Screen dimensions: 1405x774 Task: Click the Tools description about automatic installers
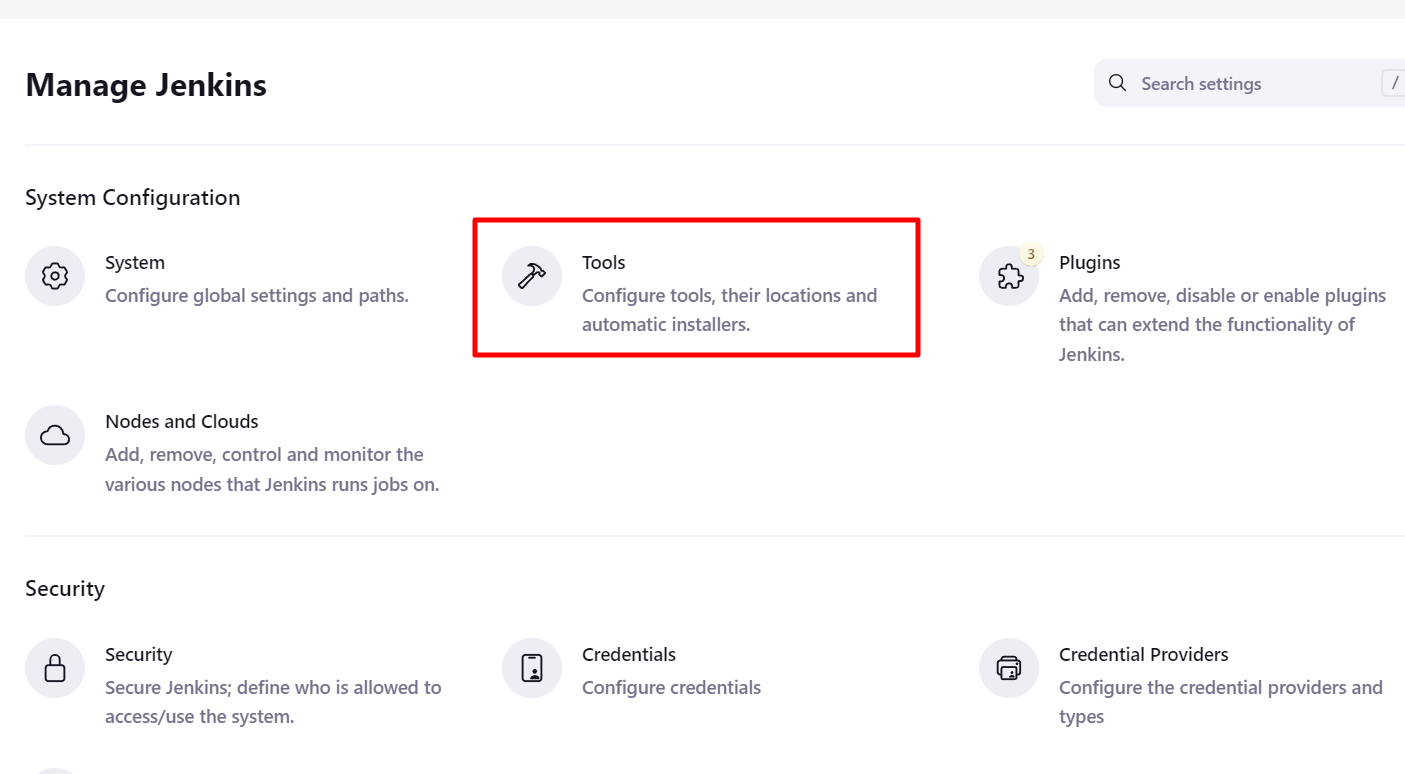(x=730, y=310)
